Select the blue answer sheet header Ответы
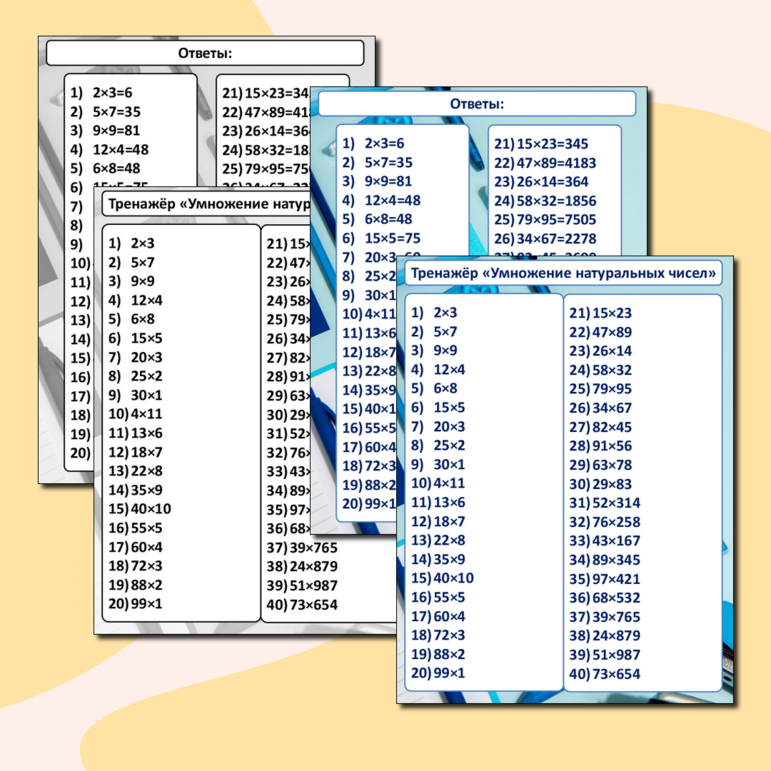Viewport: 771px width, 771px height. click(476, 104)
